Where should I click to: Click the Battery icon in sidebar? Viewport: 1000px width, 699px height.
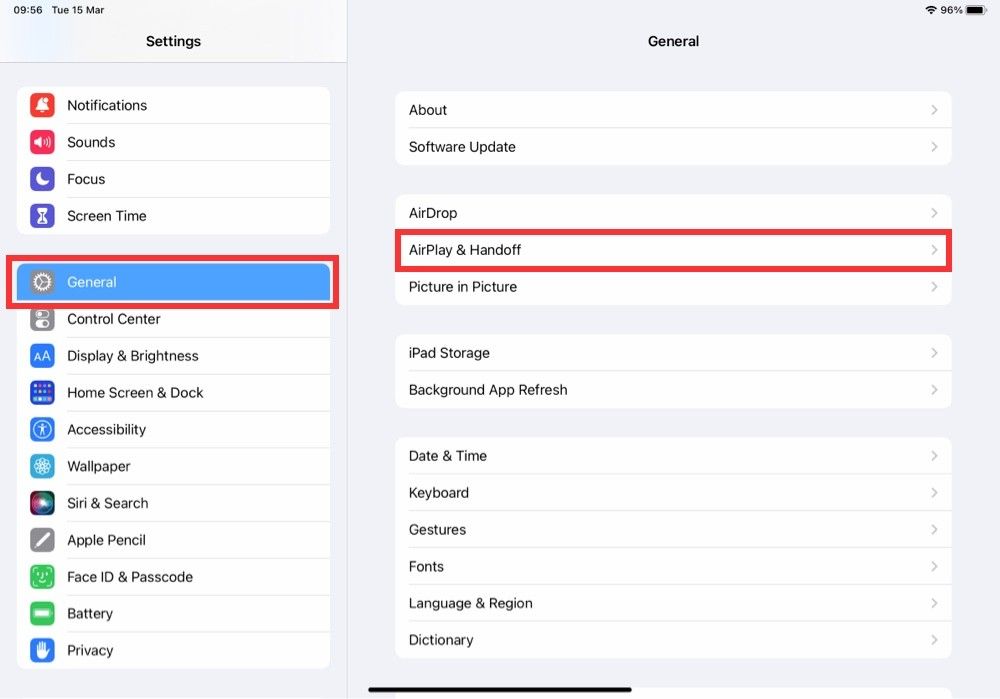(x=42, y=613)
